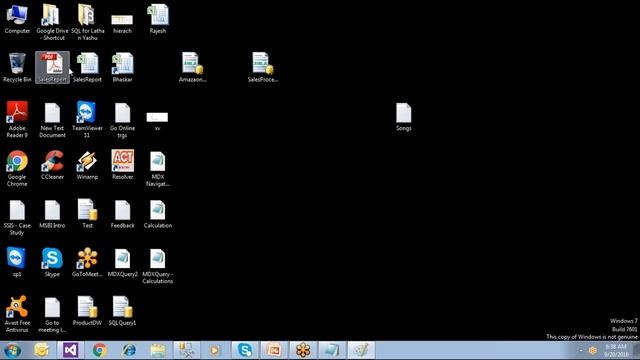Select the SalesProce... file icon
640x360 pixels.
pyautogui.click(x=262, y=68)
